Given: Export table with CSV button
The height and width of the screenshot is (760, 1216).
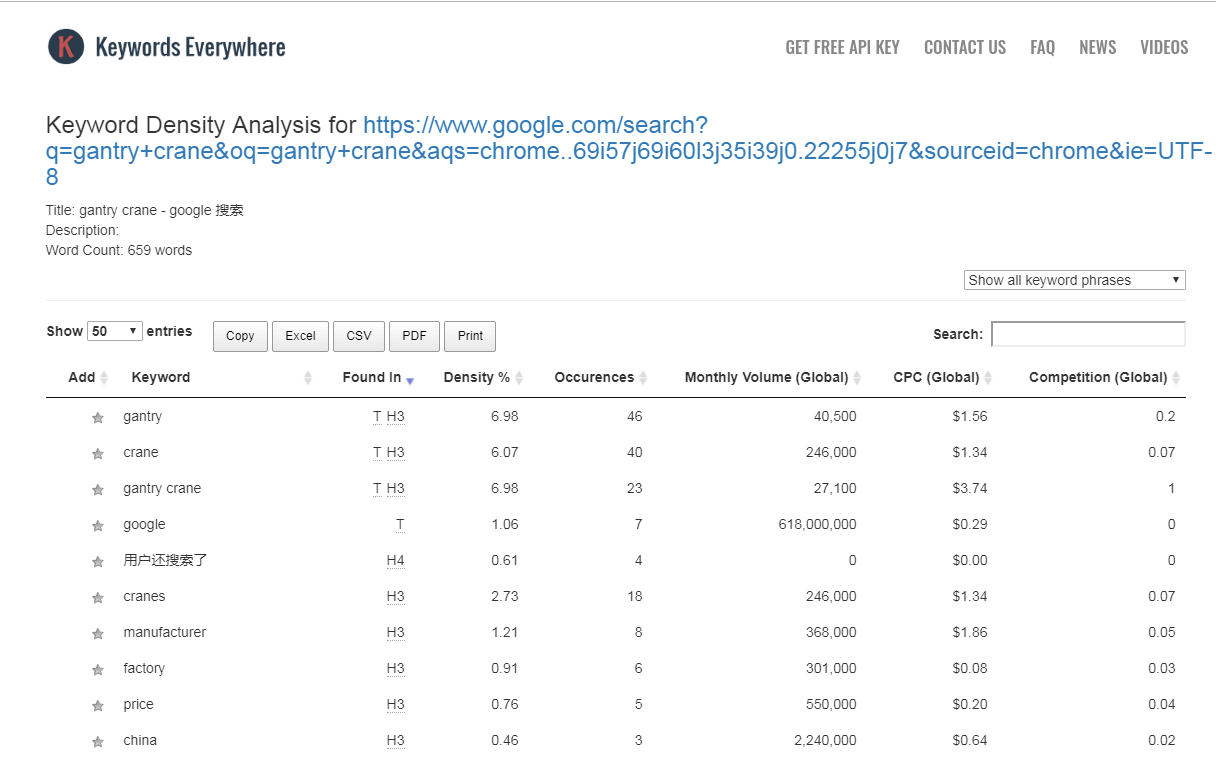Looking at the screenshot, I should (x=359, y=336).
